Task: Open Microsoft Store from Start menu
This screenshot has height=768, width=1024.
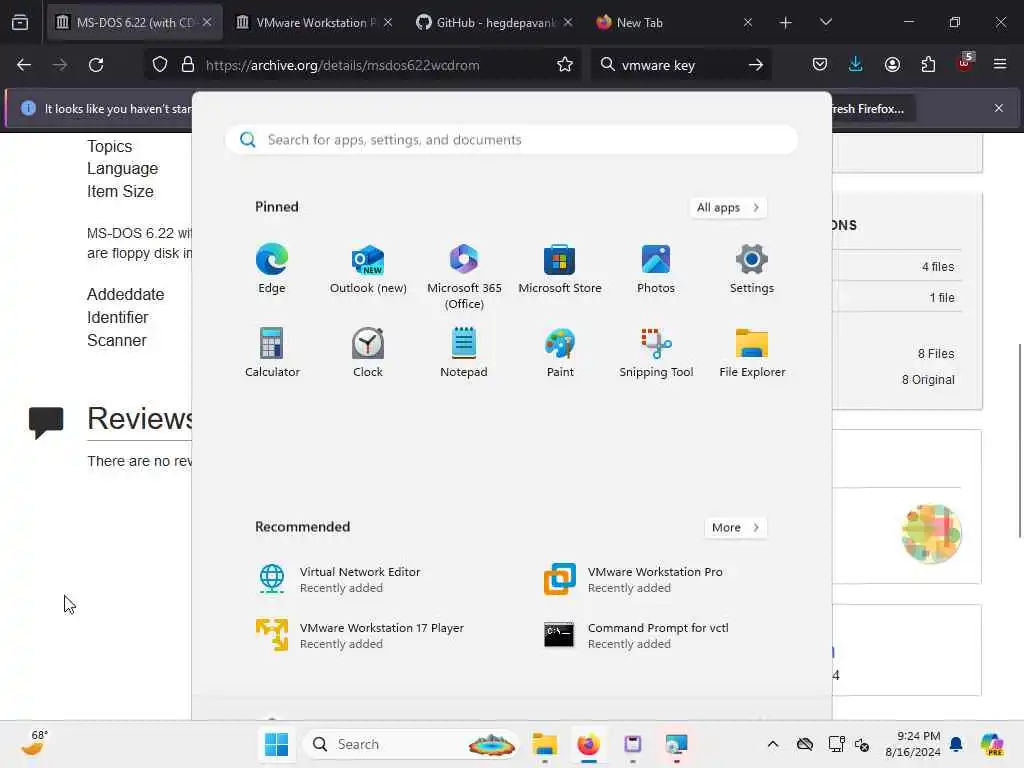Action: [x=560, y=268]
